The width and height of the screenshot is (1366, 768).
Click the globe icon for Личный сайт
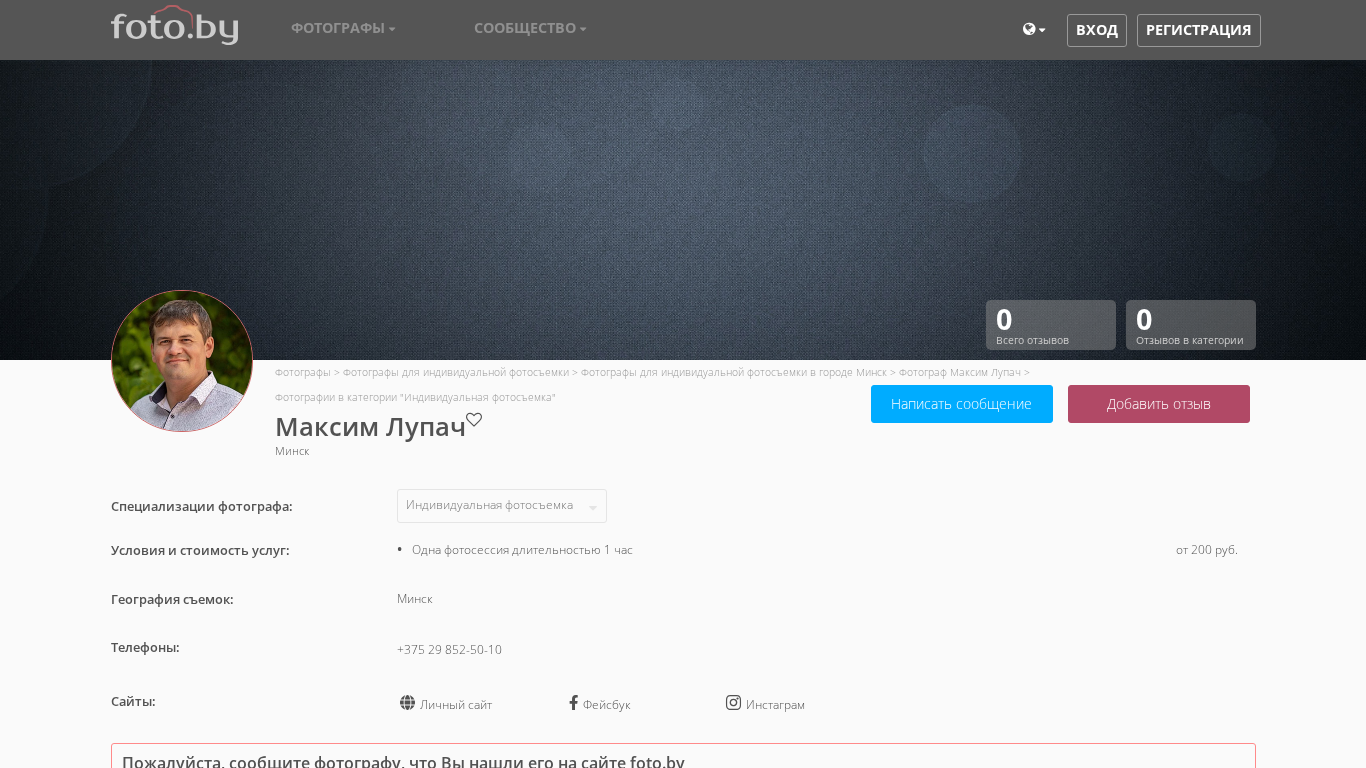407,703
